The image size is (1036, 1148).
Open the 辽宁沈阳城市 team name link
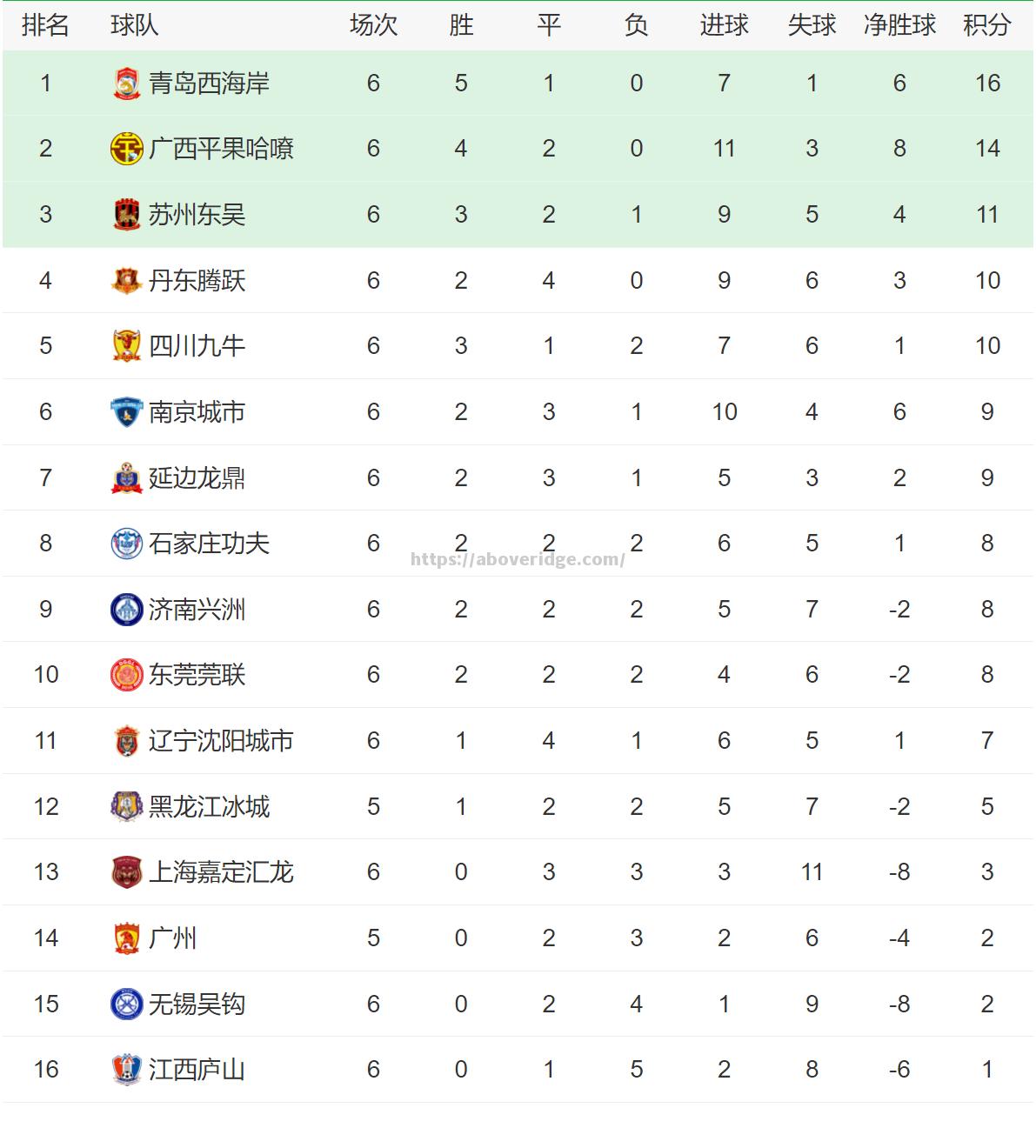221,741
